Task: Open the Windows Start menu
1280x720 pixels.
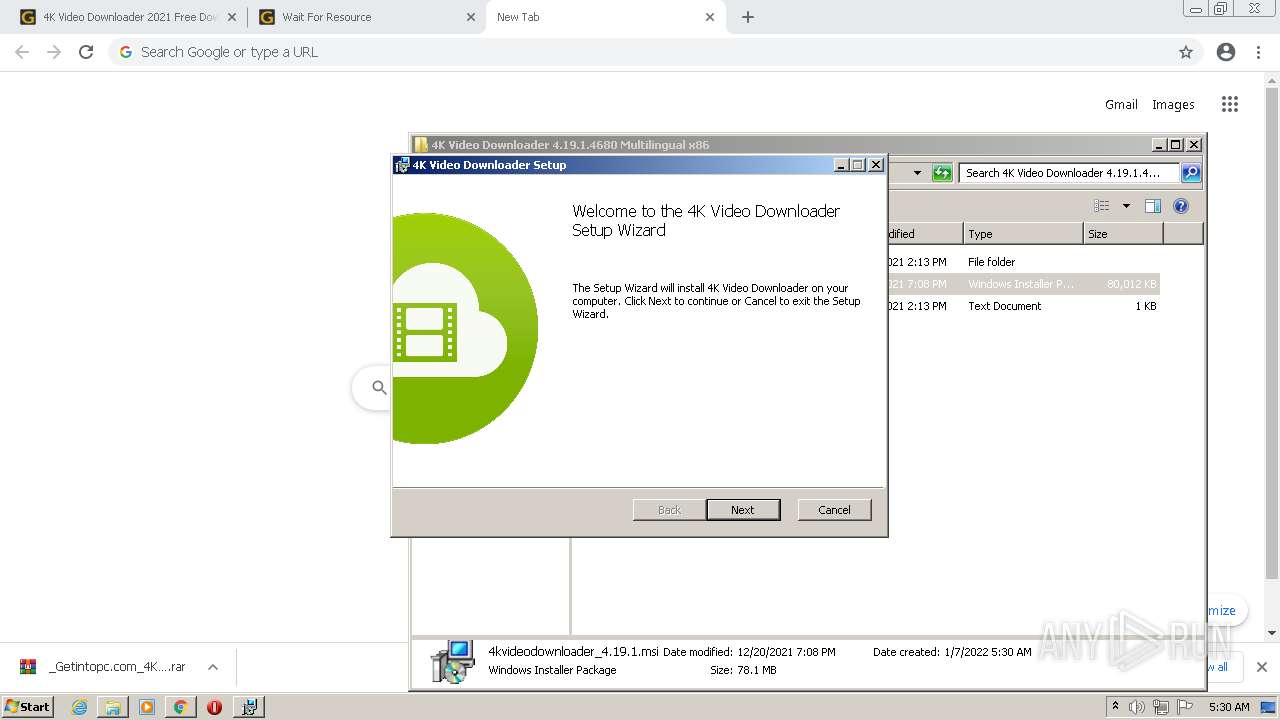Action: coord(27,706)
